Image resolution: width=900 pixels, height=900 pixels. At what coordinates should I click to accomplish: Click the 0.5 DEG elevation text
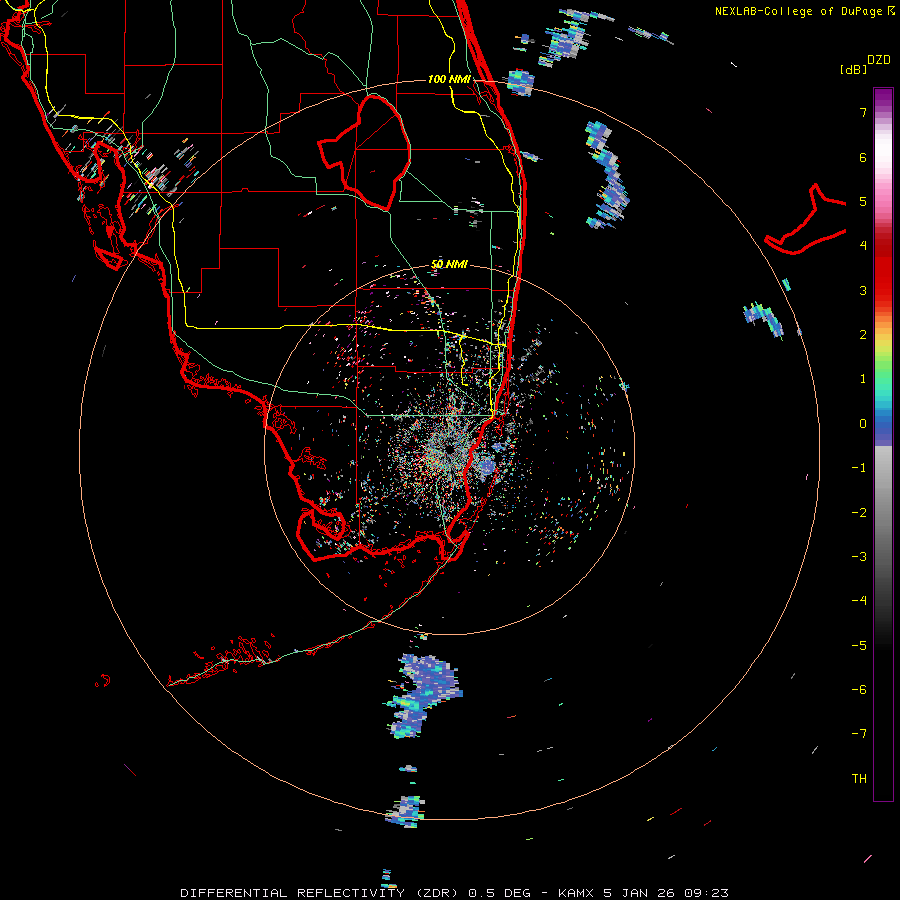click(503, 893)
